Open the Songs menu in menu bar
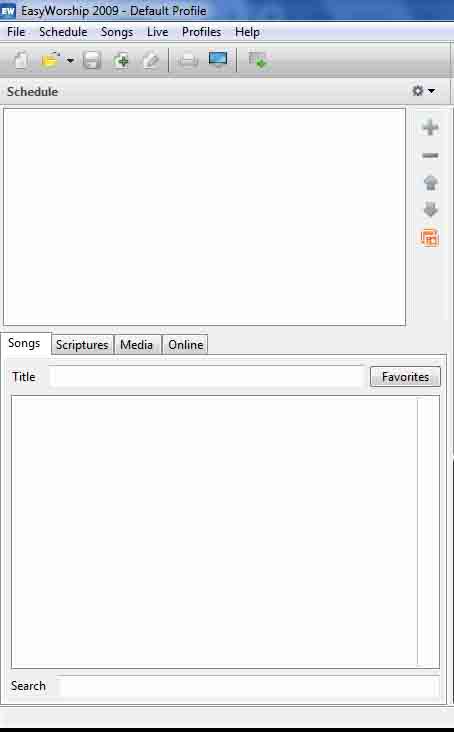The image size is (454, 732). pyautogui.click(x=117, y=32)
